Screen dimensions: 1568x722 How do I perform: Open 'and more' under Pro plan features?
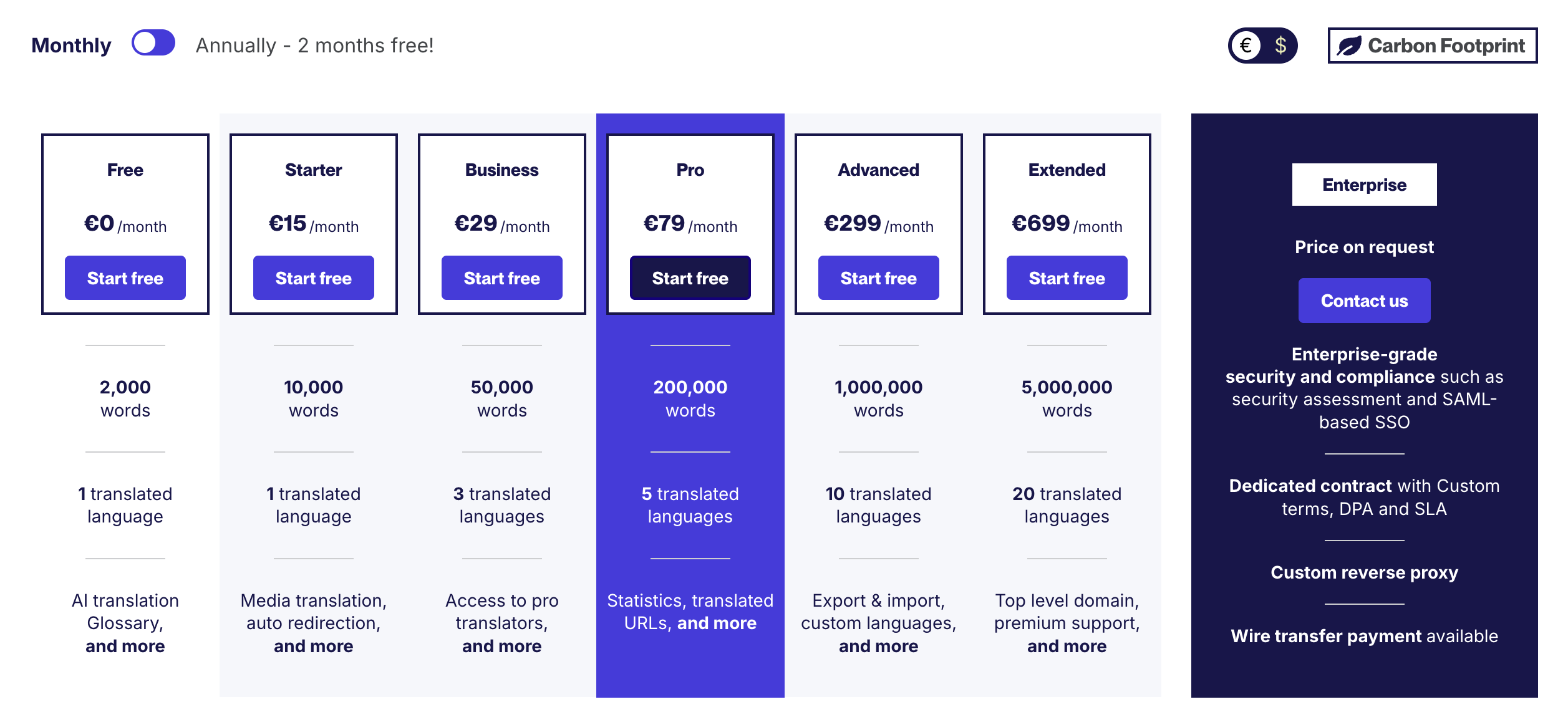717,623
